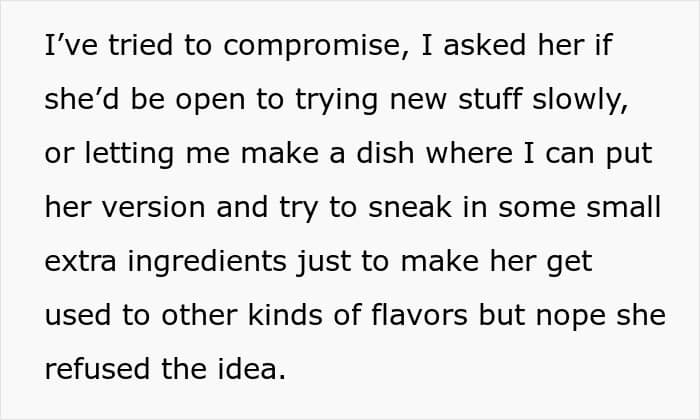Click the word "where" in third line
The height and width of the screenshot is (420, 700).
pyautogui.click(x=469, y=154)
